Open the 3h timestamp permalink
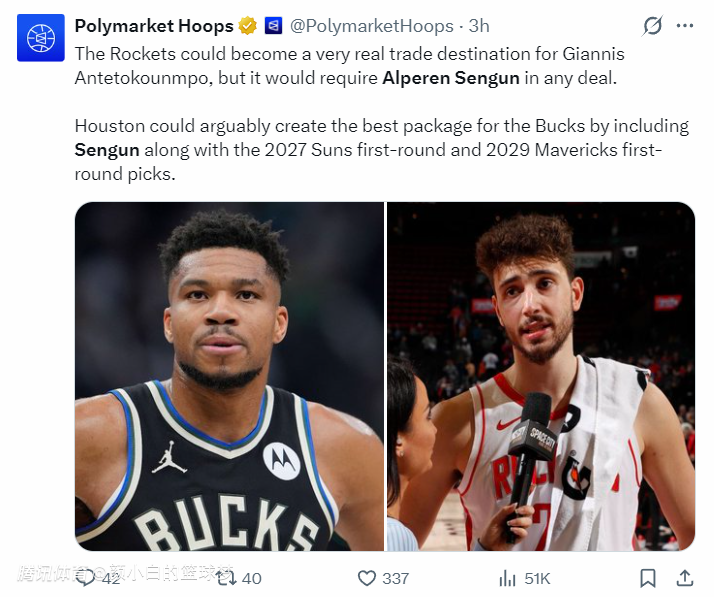The image size is (714, 597). tap(479, 26)
